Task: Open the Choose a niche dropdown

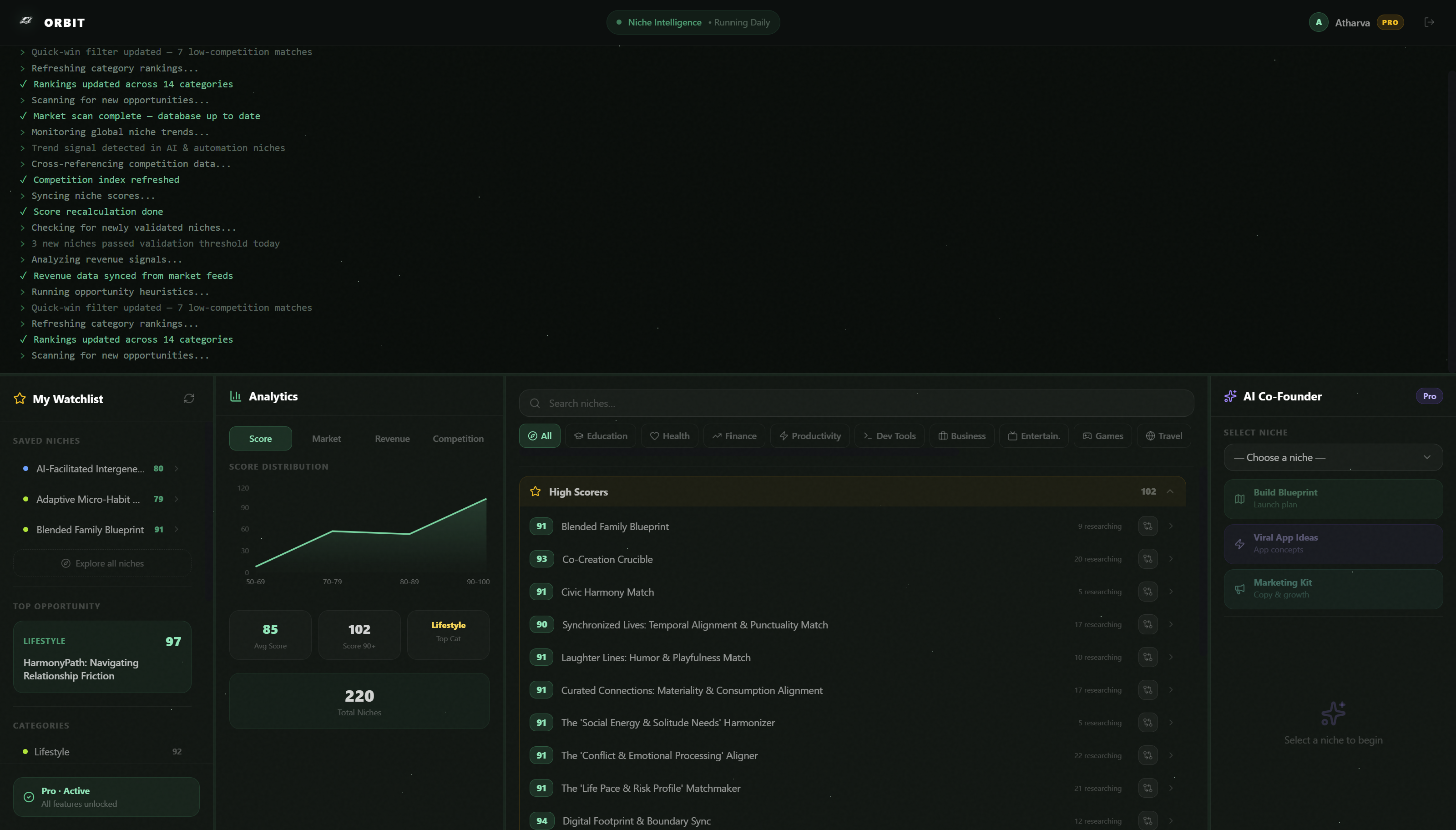Action: pos(1333,457)
